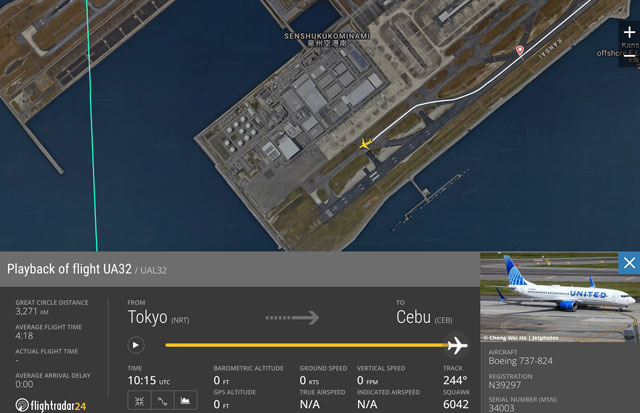Click the yellow aircraft on the map
640x413 pixels.
click(x=365, y=144)
